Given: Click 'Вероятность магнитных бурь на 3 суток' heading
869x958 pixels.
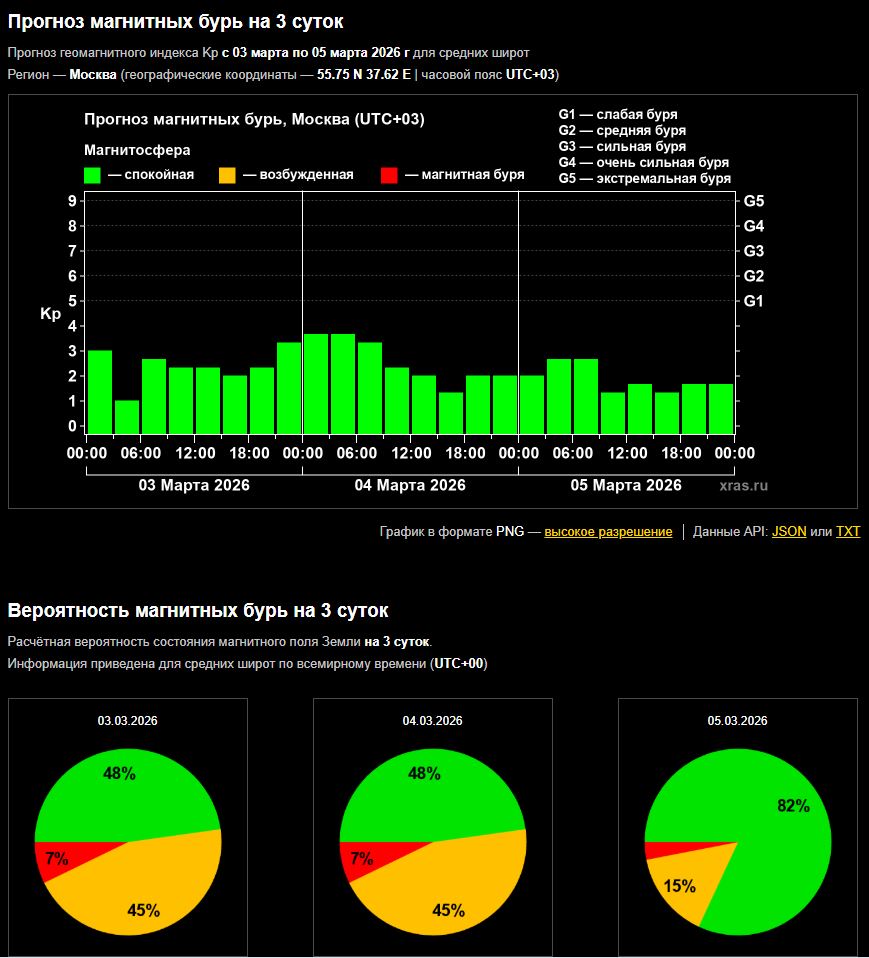Looking at the screenshot, I should coord(198,611).
